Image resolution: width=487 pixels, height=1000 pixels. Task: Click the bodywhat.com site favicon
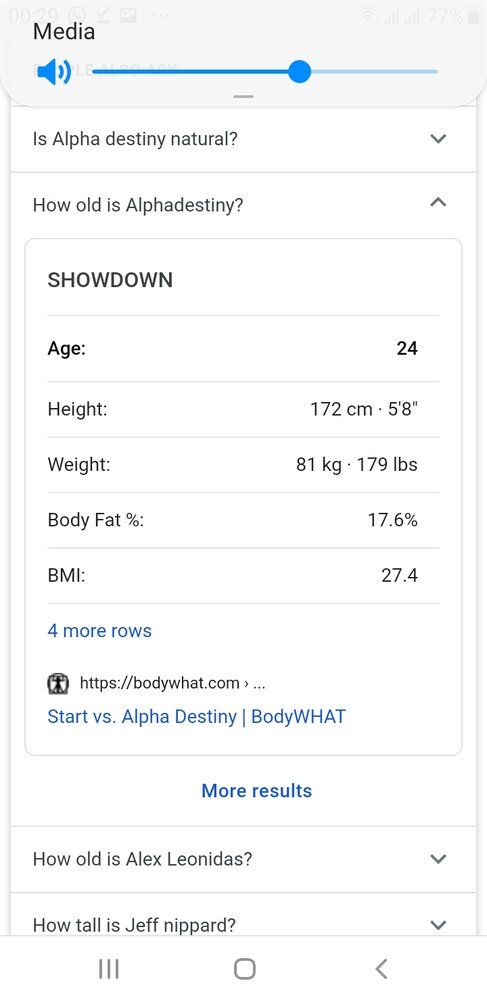[x=59, y=684]
